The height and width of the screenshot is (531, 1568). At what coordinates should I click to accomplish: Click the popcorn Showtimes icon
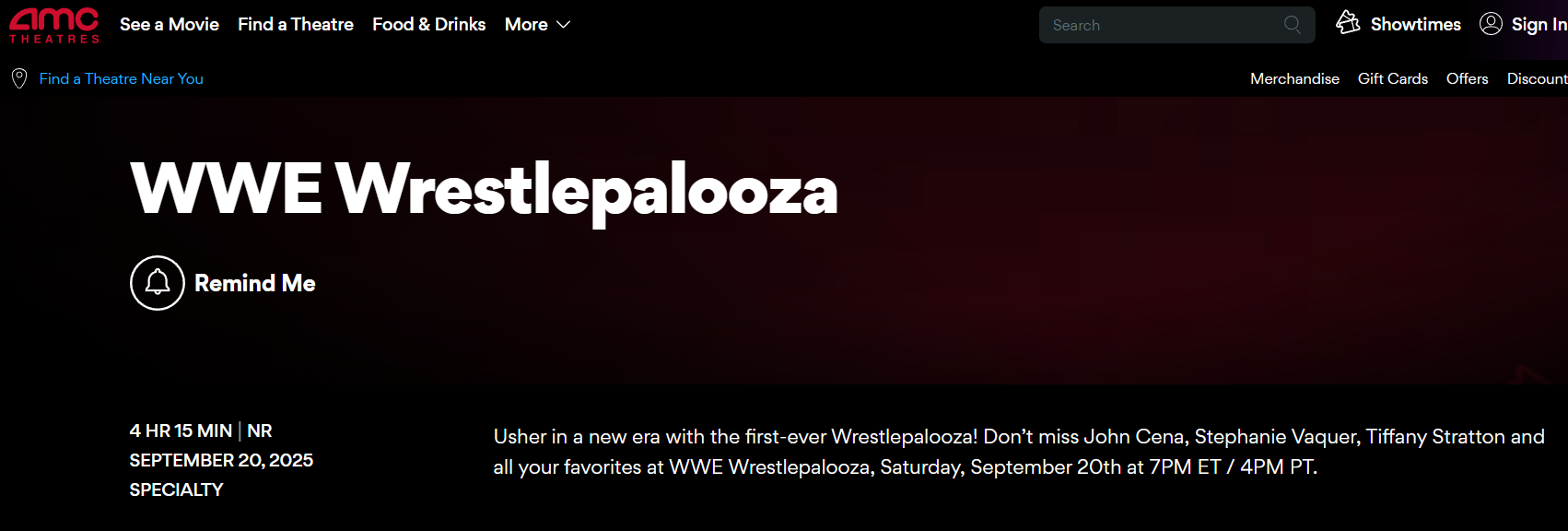[x=1348, y=23]
